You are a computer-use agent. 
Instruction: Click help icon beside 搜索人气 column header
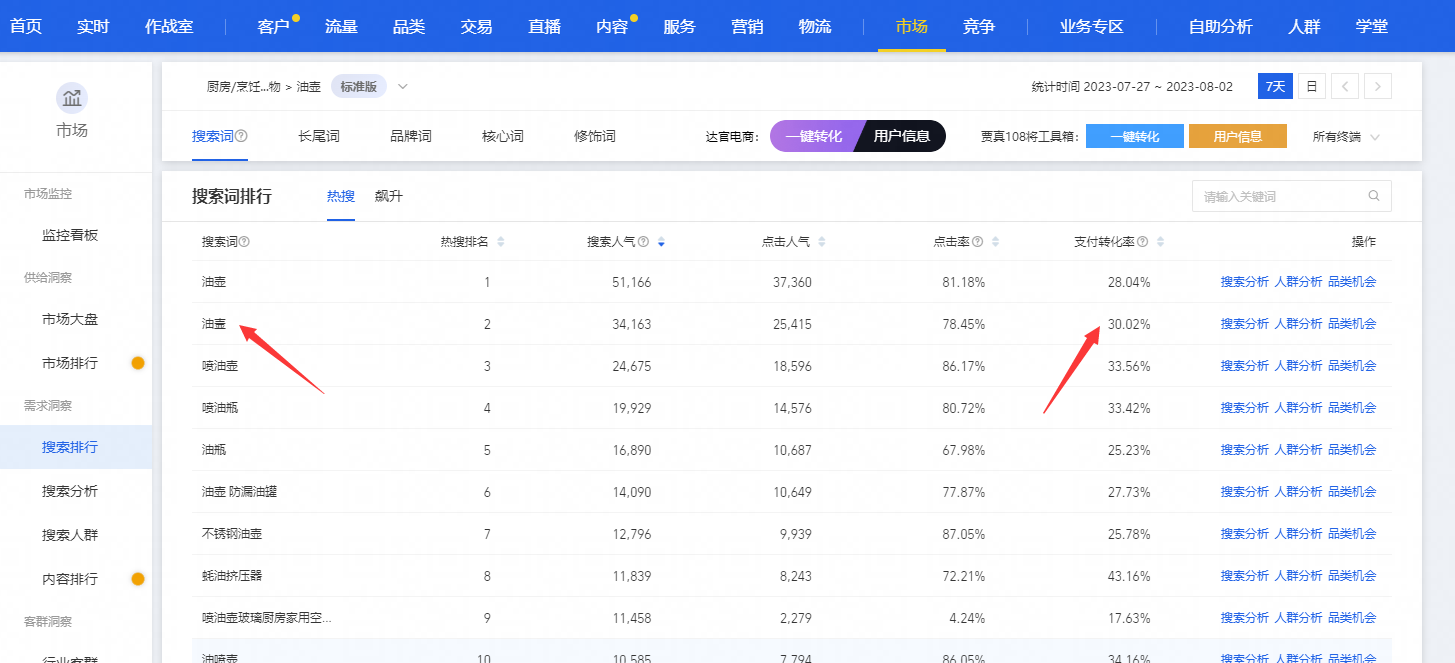point(643,242)
